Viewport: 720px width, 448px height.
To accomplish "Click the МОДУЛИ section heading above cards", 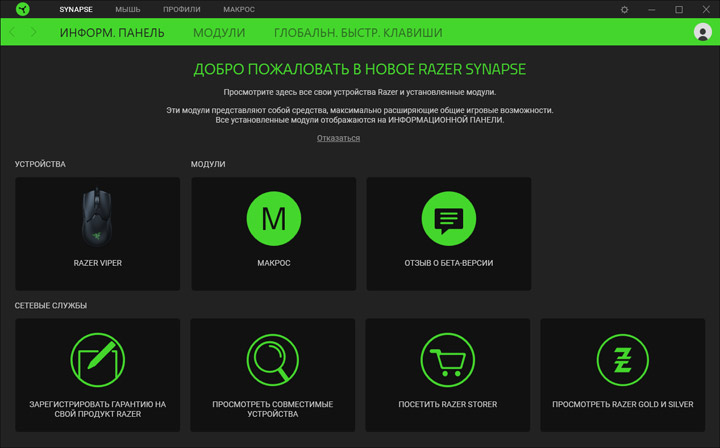I will coord(208,164).
